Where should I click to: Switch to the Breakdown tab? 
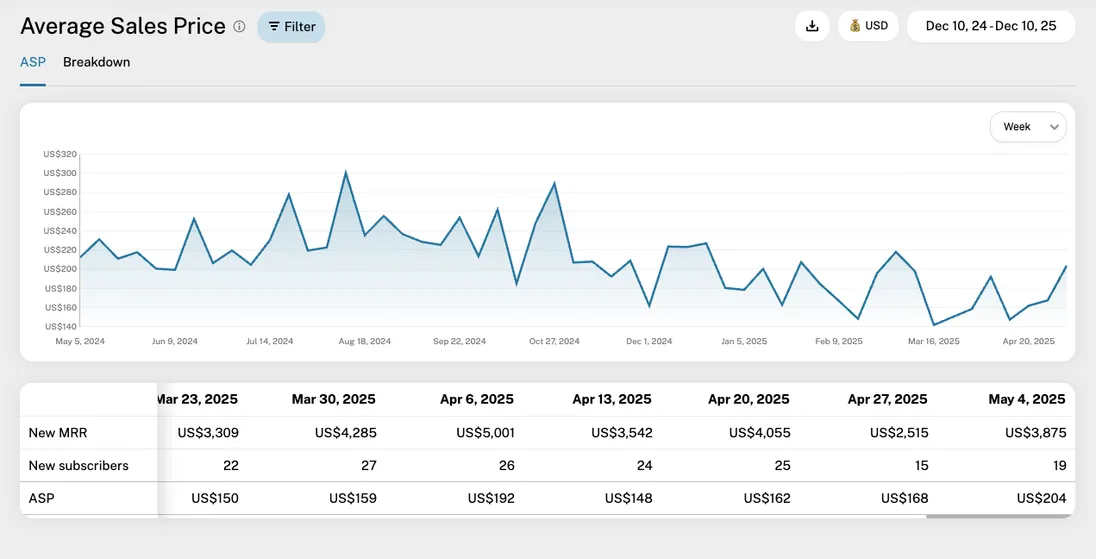point(96,62)
